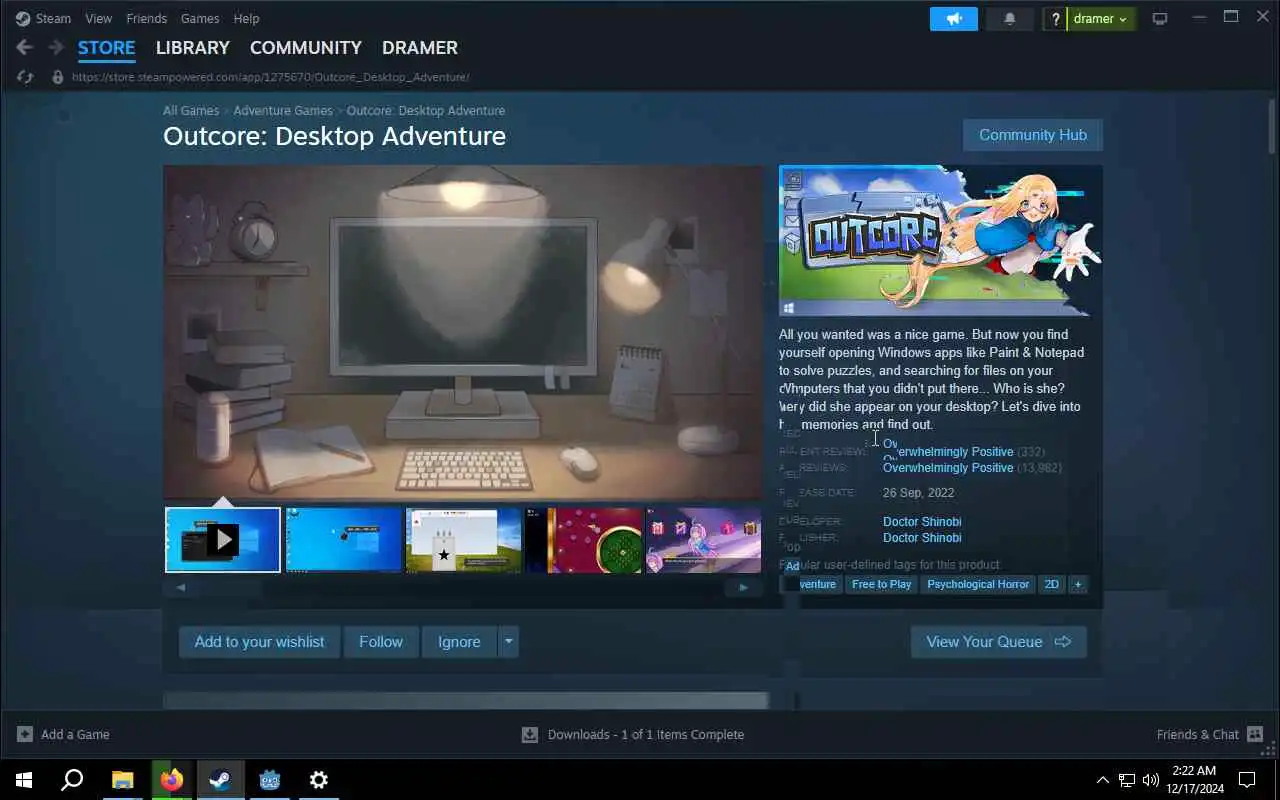Go to the LIBRARY tab

point(192,47)
